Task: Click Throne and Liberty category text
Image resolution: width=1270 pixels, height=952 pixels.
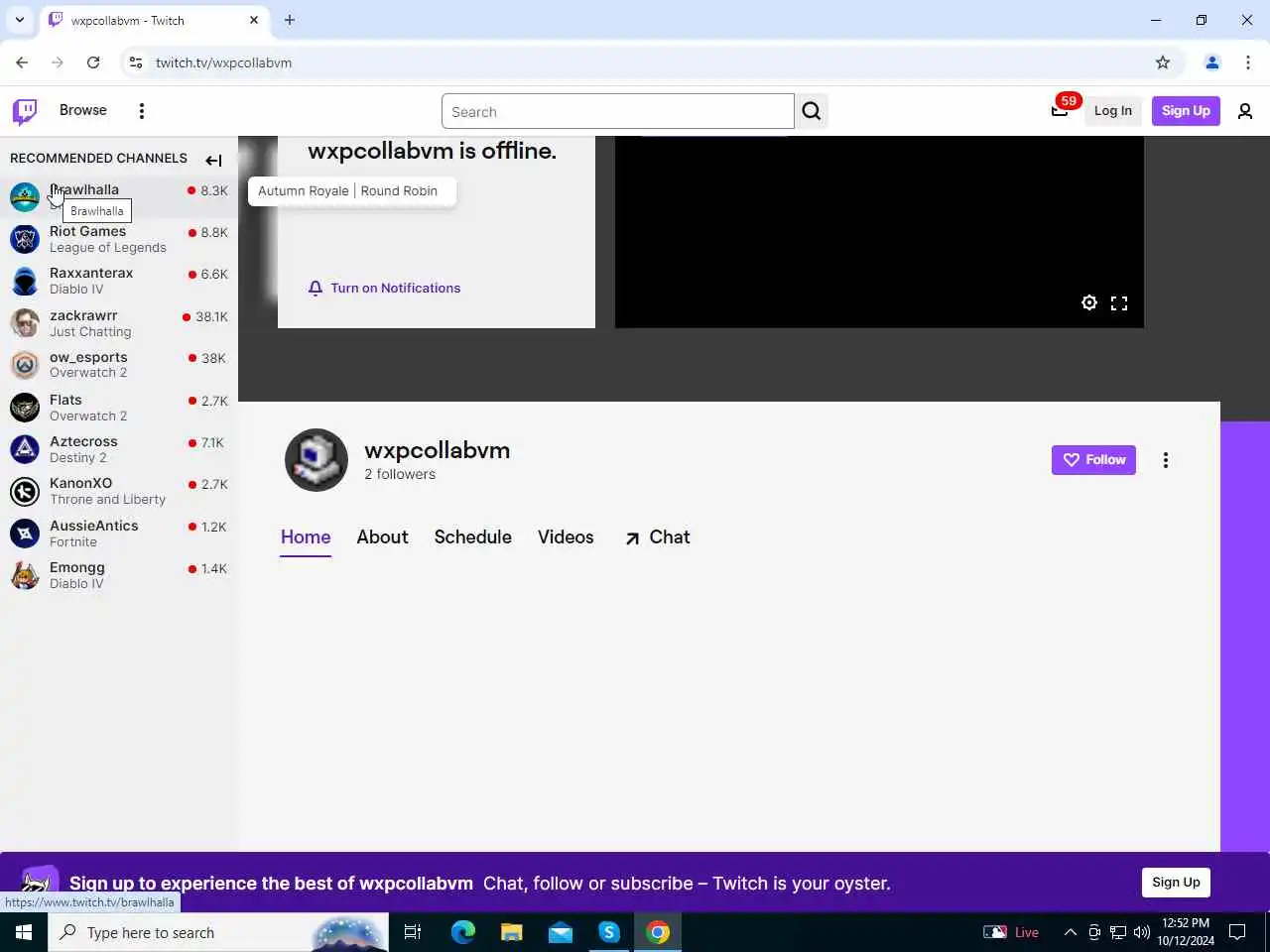Action: pos(107,500)
